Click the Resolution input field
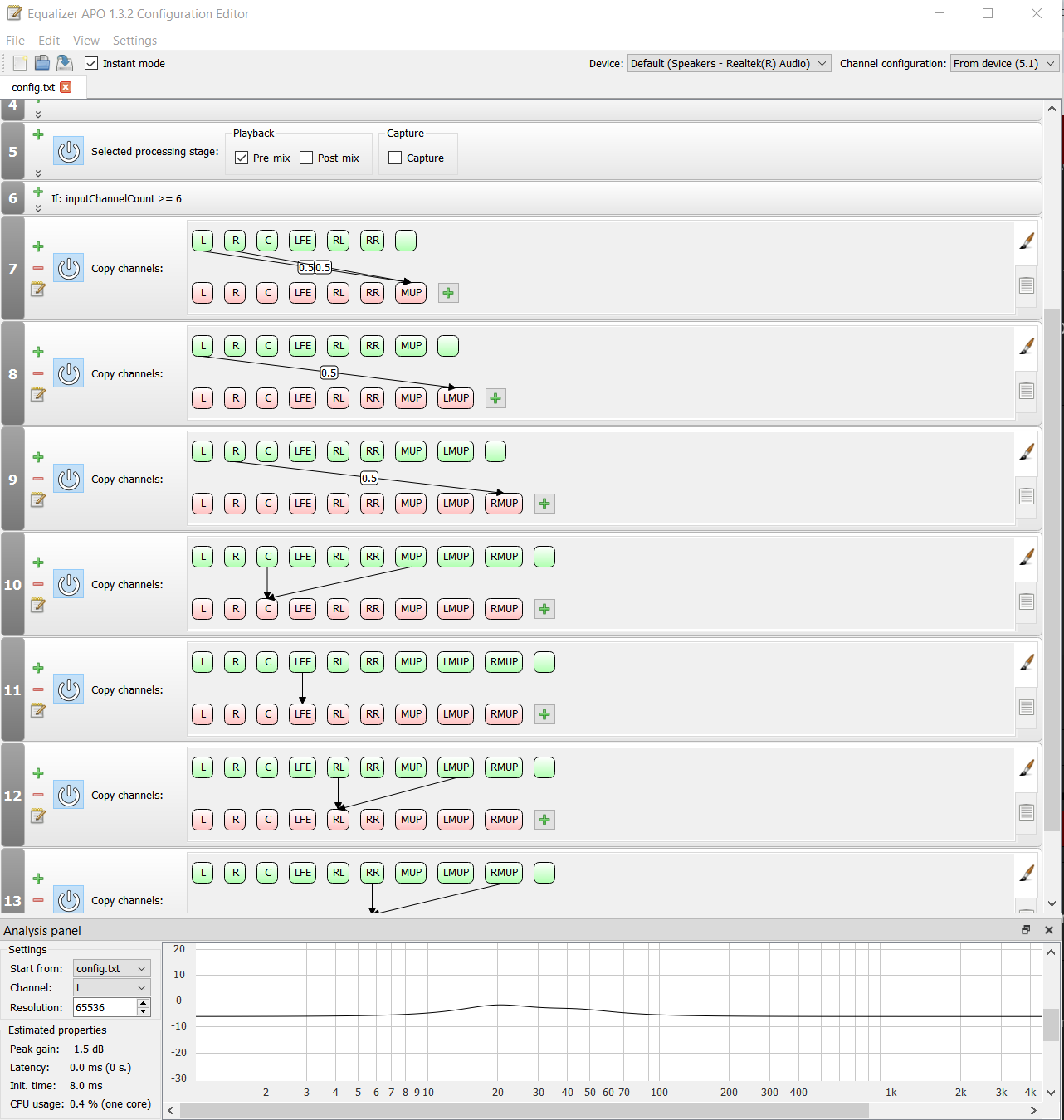Viewport: 1064px width, 1120px height. (x=105, y=1007)
